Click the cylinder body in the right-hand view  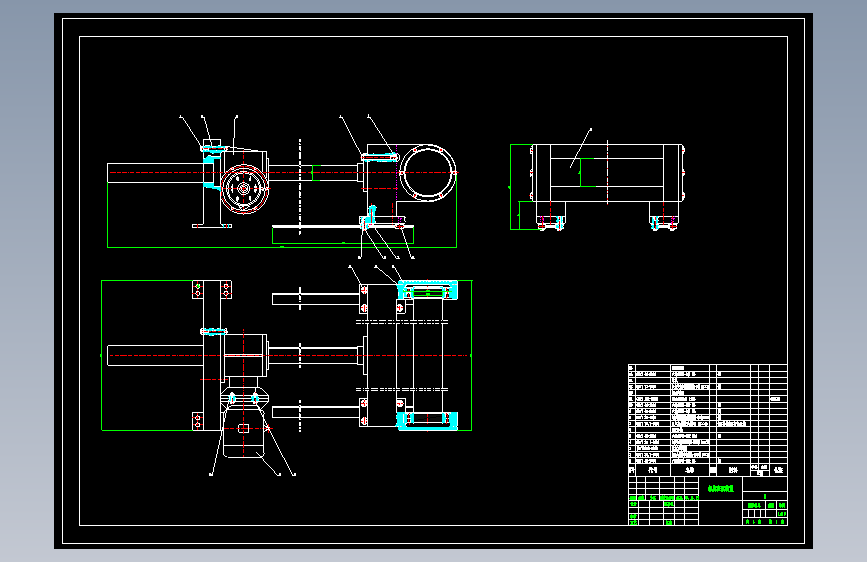tap(607, 173)
